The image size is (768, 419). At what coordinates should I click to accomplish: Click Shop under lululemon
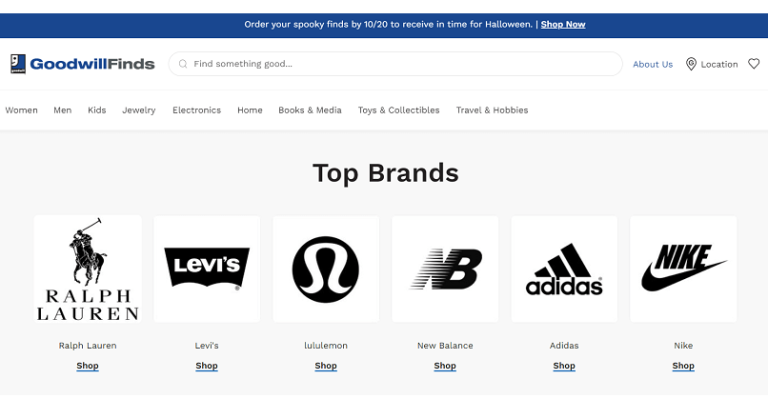pos(326,366)
